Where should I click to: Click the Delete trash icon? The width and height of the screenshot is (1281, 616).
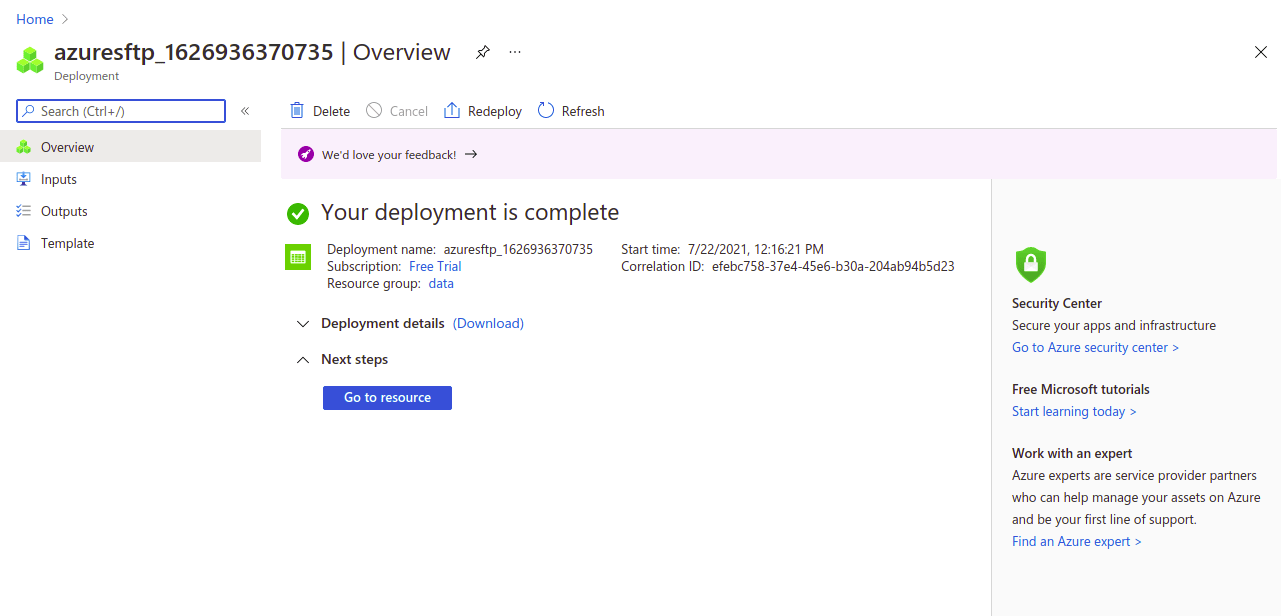click(297, 110)
